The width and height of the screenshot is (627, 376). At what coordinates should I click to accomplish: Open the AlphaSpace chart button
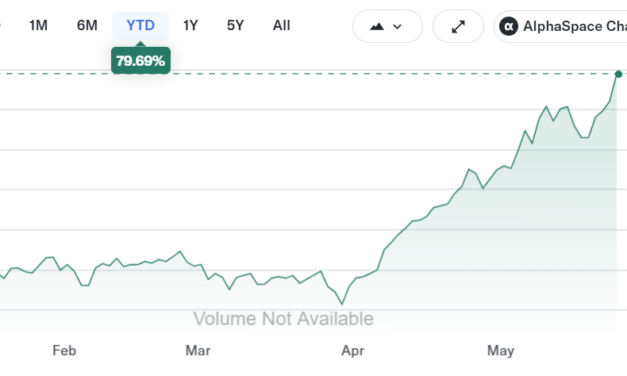pos(561,26)
